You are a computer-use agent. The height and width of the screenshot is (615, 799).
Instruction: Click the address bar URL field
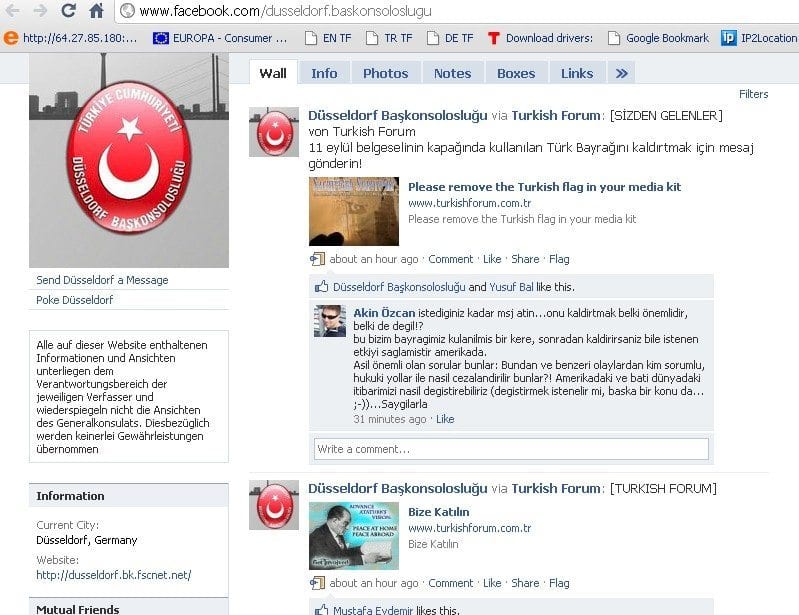click(x=459, y=11)
